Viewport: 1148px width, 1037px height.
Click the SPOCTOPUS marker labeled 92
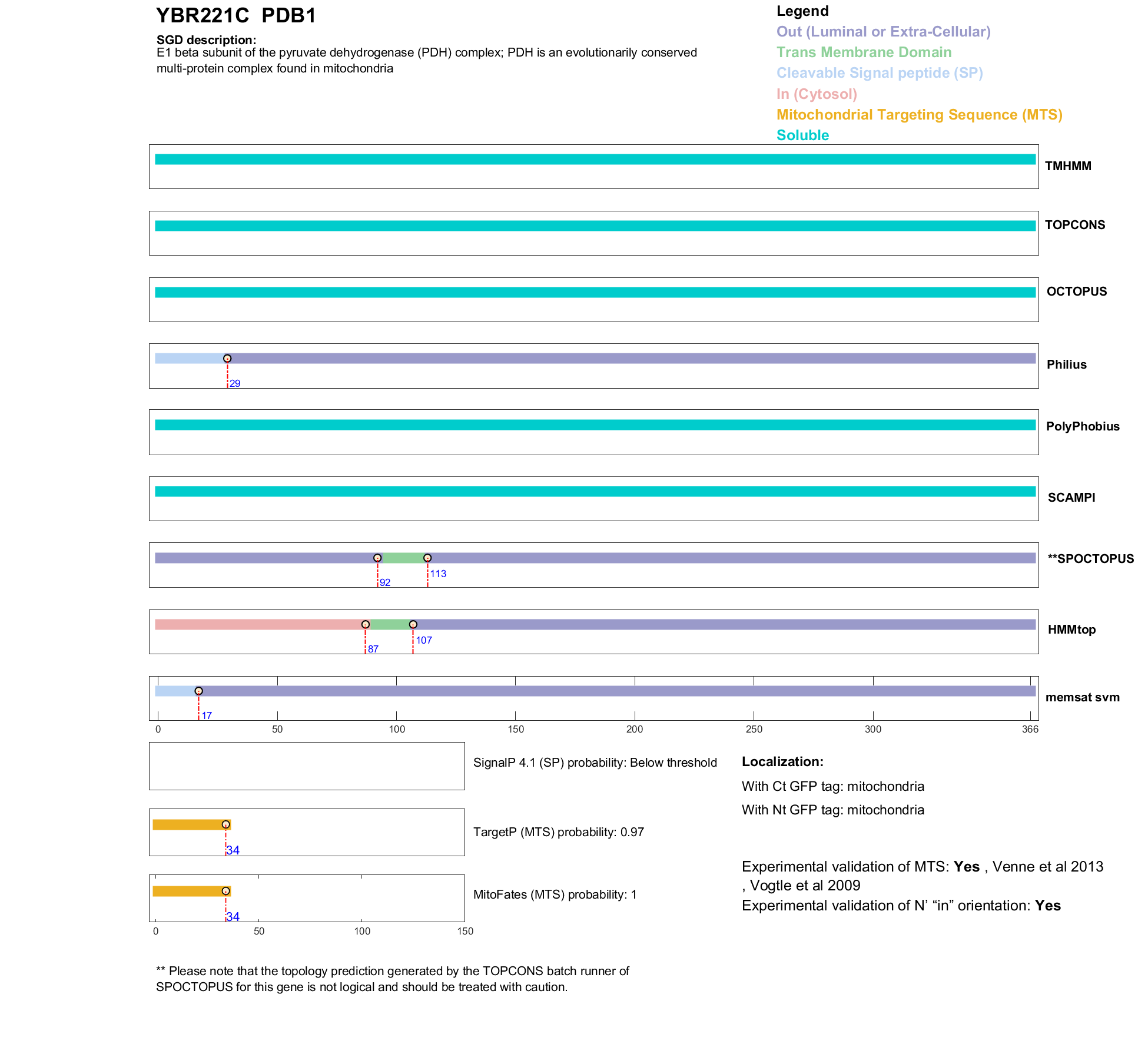pyautogui.click(x=377, y=558)
